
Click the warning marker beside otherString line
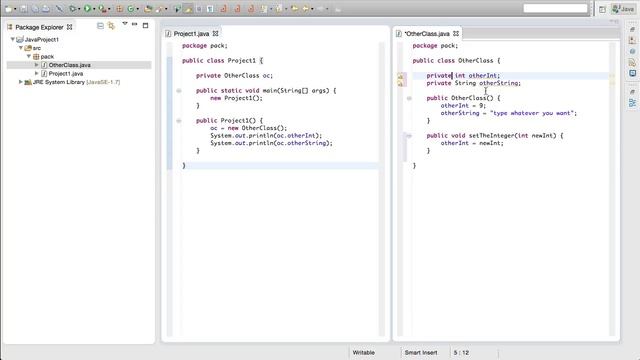click(400, 84)
